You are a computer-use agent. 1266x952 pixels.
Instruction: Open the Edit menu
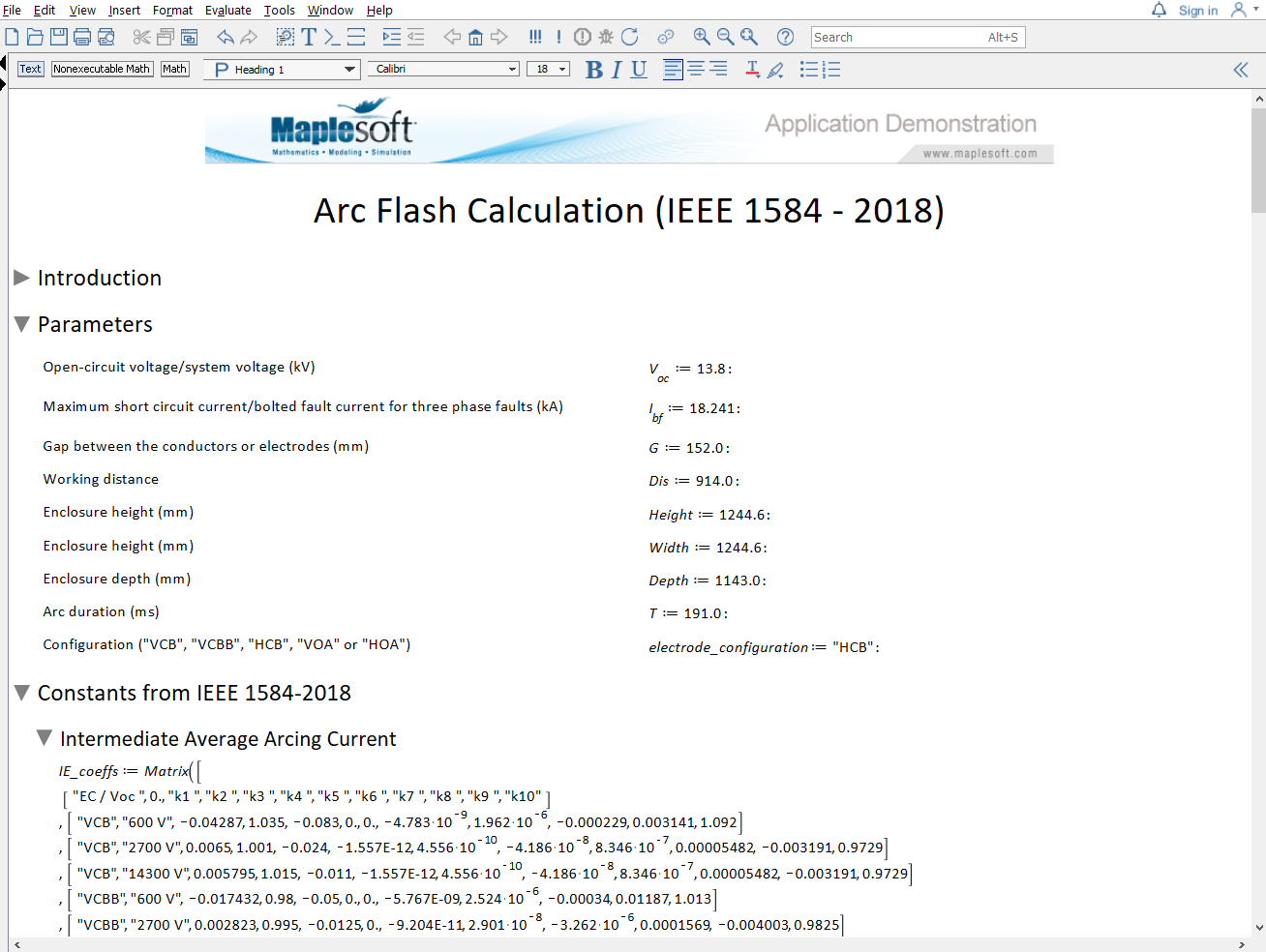click(45, 10)
